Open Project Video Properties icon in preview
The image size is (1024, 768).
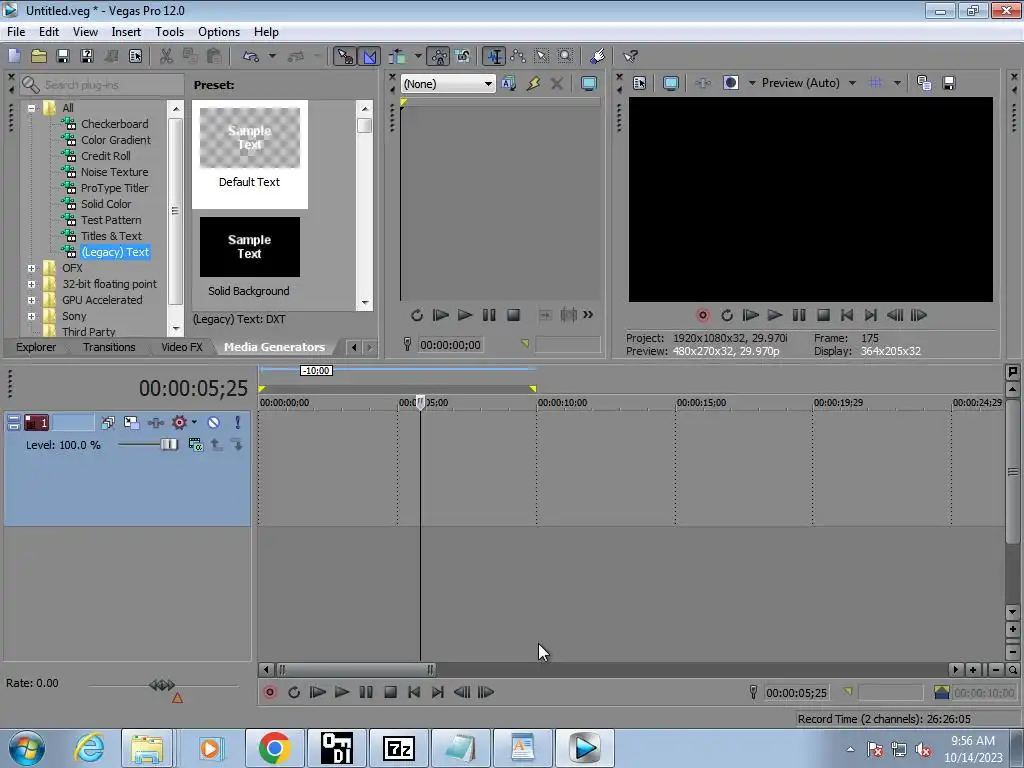[639, 83]
